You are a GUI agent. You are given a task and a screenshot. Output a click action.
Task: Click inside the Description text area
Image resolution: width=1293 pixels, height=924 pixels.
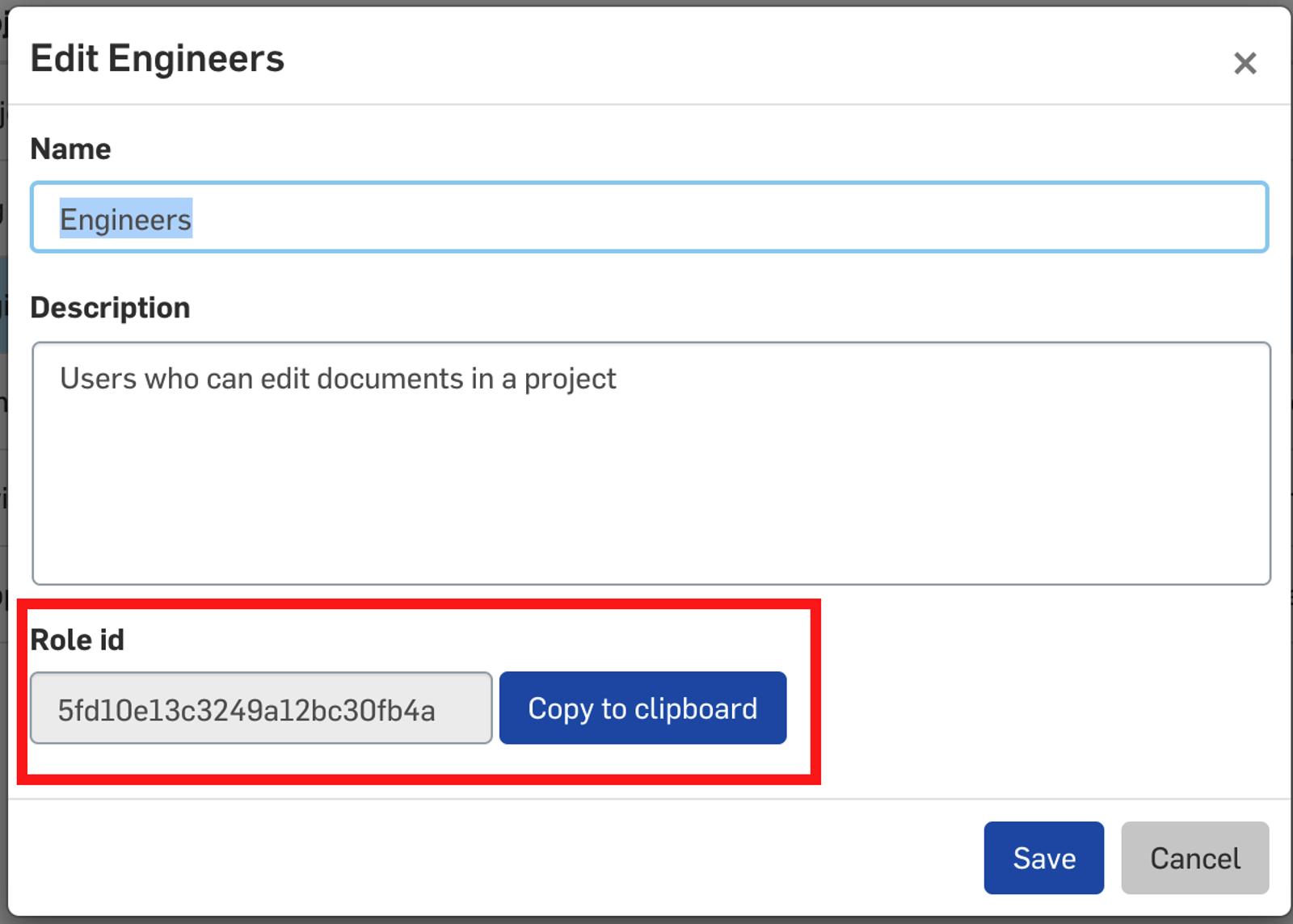(x=651, y=462)
